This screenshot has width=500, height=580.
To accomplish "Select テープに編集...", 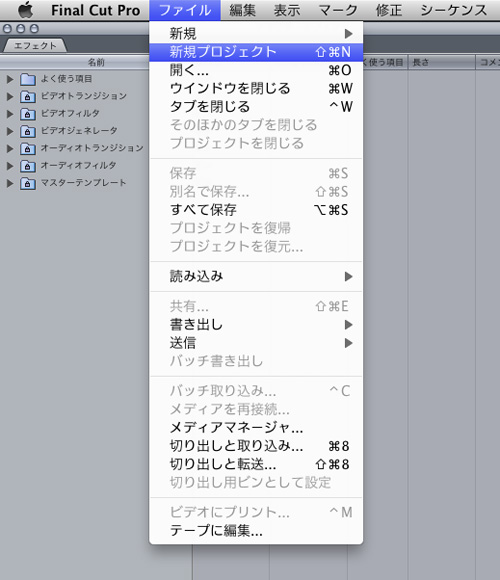I will coord(256,531).
